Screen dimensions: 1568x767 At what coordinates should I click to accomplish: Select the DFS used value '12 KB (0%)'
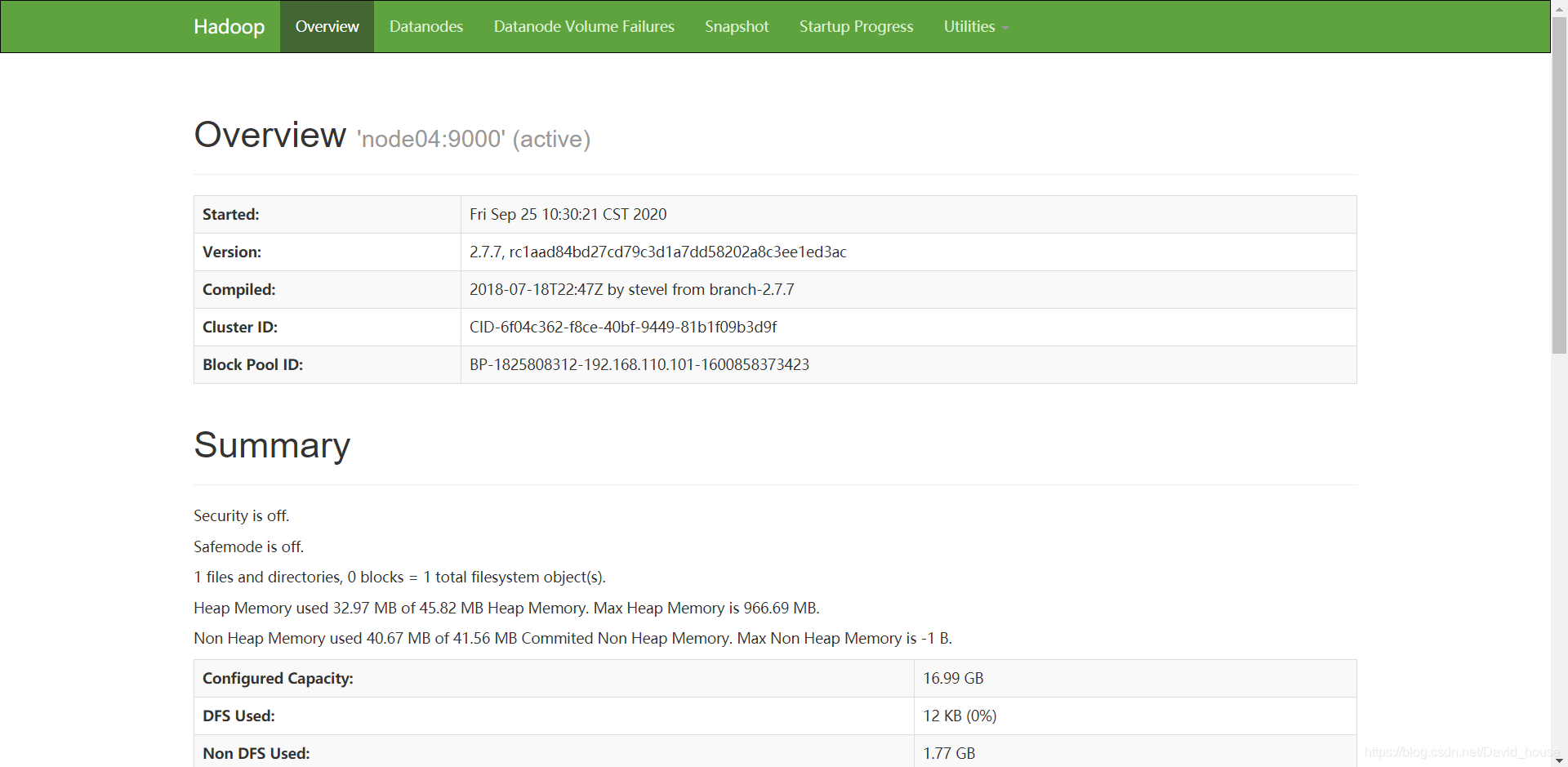[x=960, y=716]
